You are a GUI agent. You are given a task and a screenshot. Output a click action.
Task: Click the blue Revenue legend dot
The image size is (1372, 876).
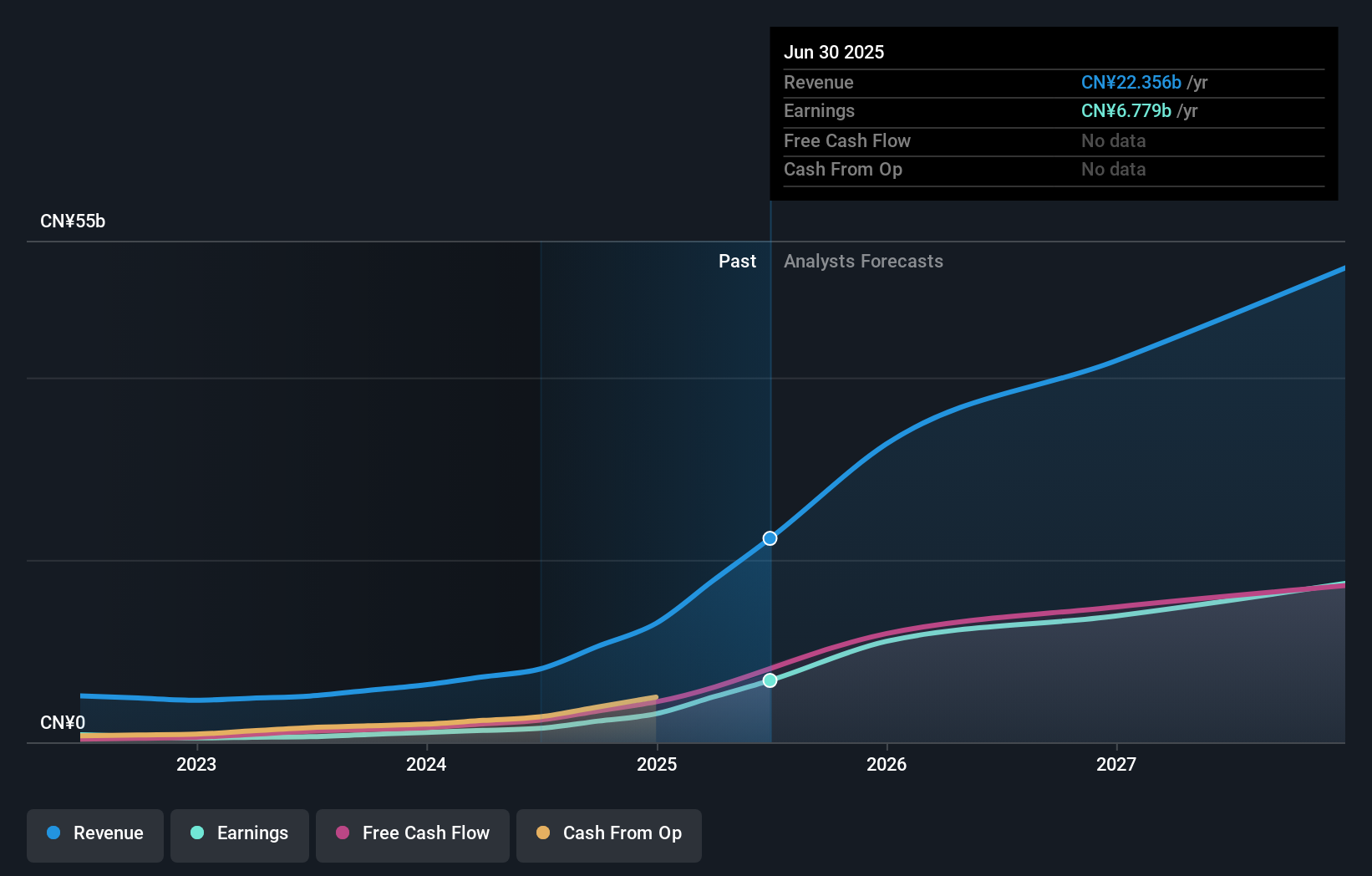pyautogui.click(x=53, y=833)
